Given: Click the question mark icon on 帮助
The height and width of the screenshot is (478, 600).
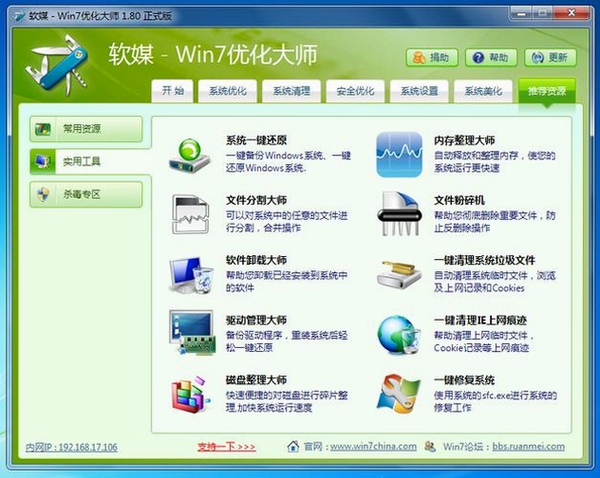Looking at the screenshot, I should click(x=478, y=58).
